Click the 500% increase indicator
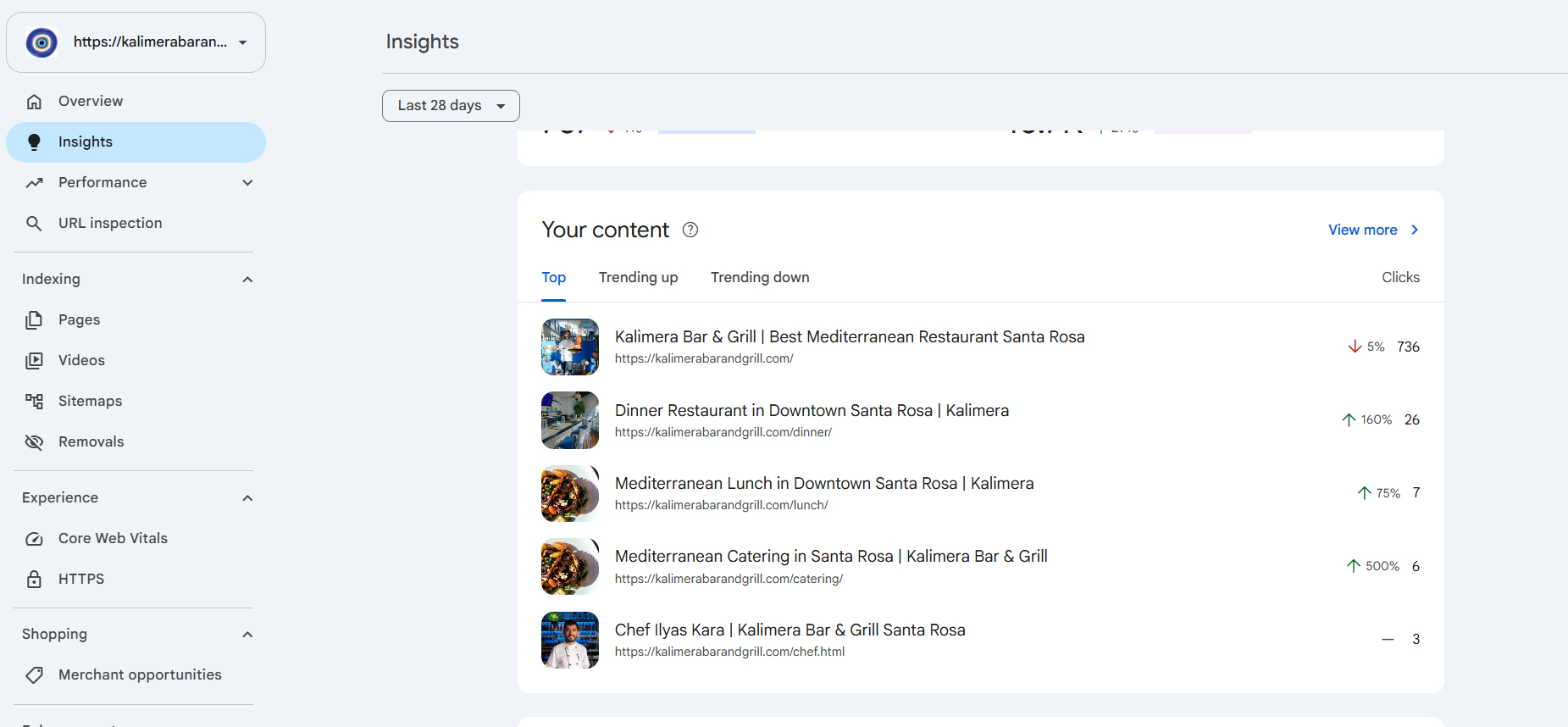The height and width of the screenshot is (727, 1568). pos(1373,566)
